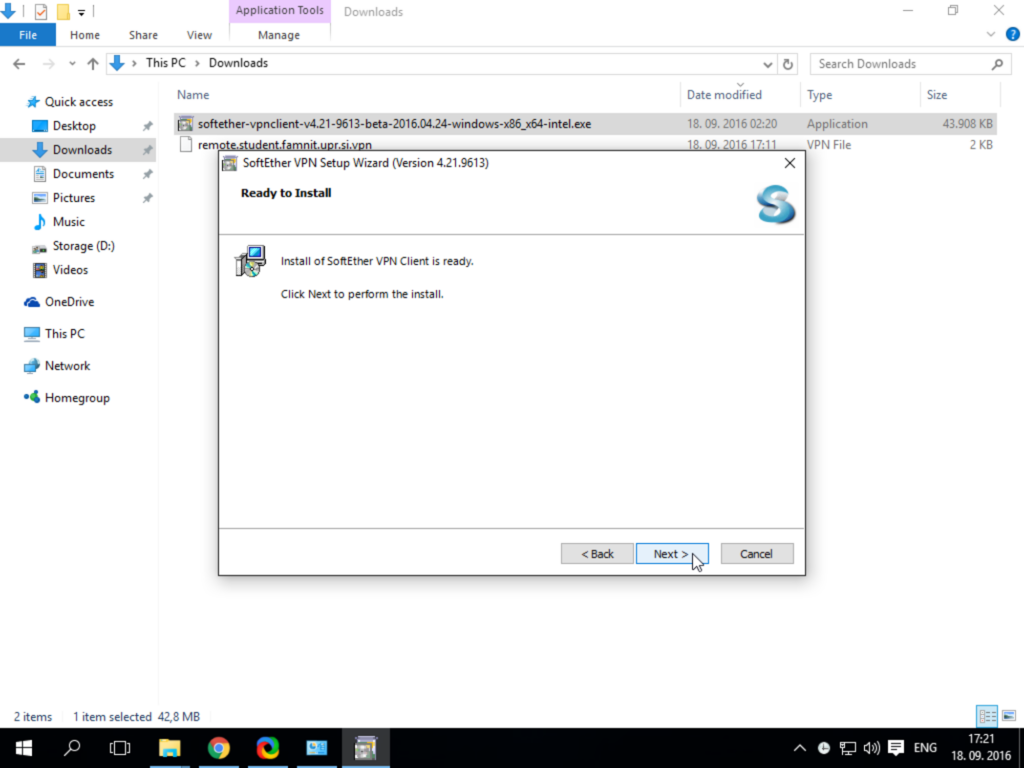
Task: Open the File menu
Action: (28, 35)
